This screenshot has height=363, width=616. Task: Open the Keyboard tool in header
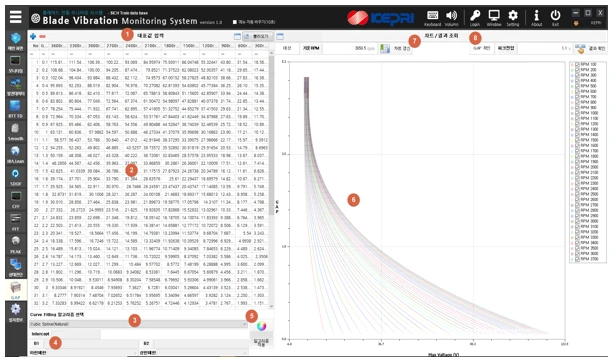(432, 18)
